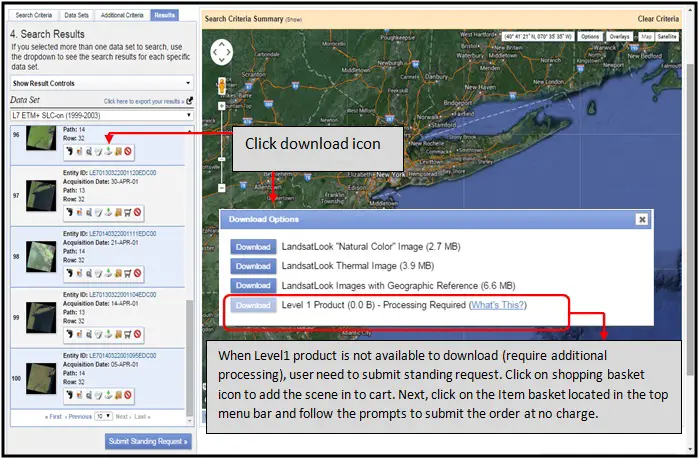Click download icon for result 97

coord(108,213)
